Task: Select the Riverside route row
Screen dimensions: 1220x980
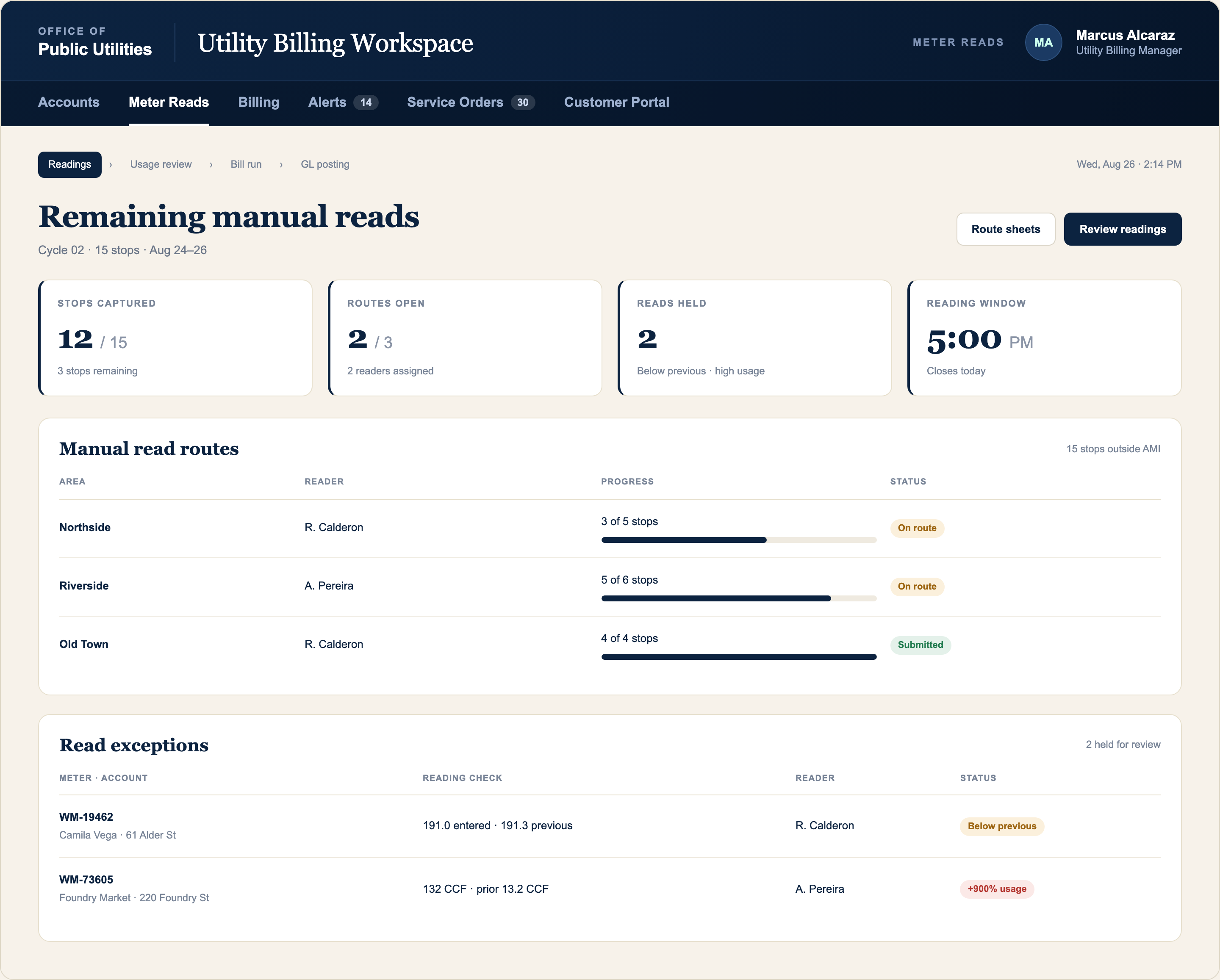Action: point(610,587)
